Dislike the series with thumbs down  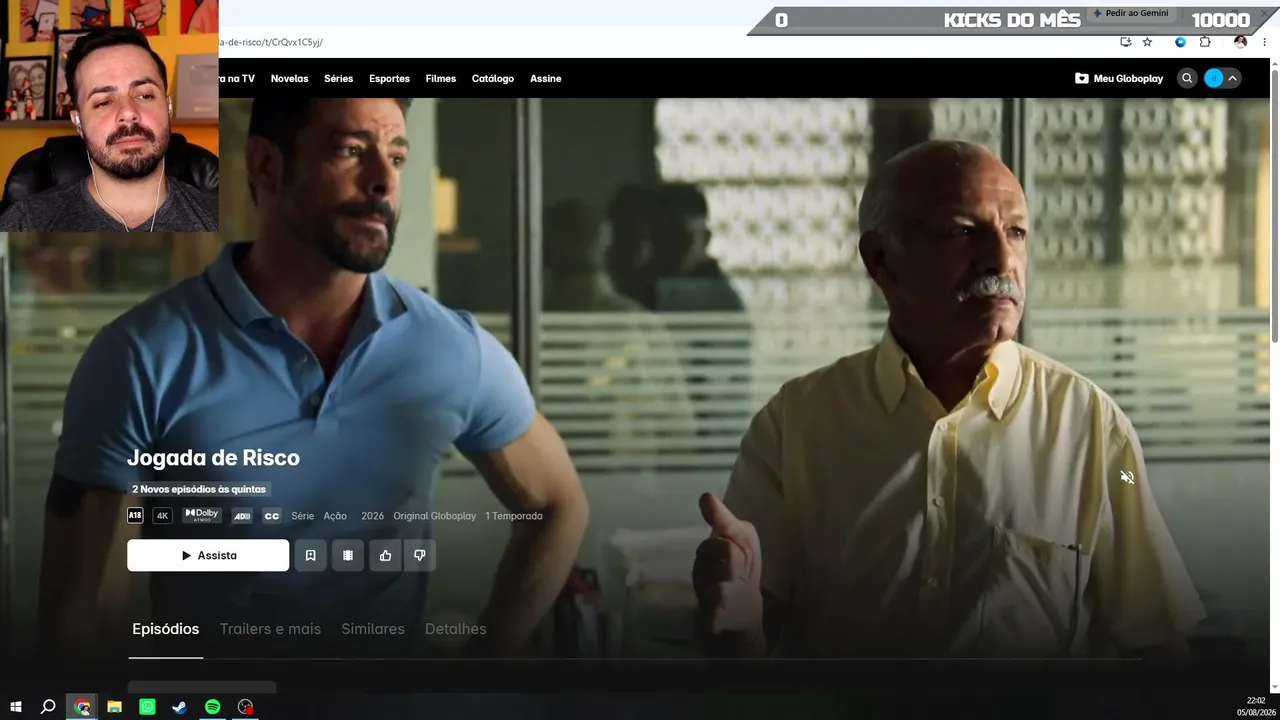(419, 555)
